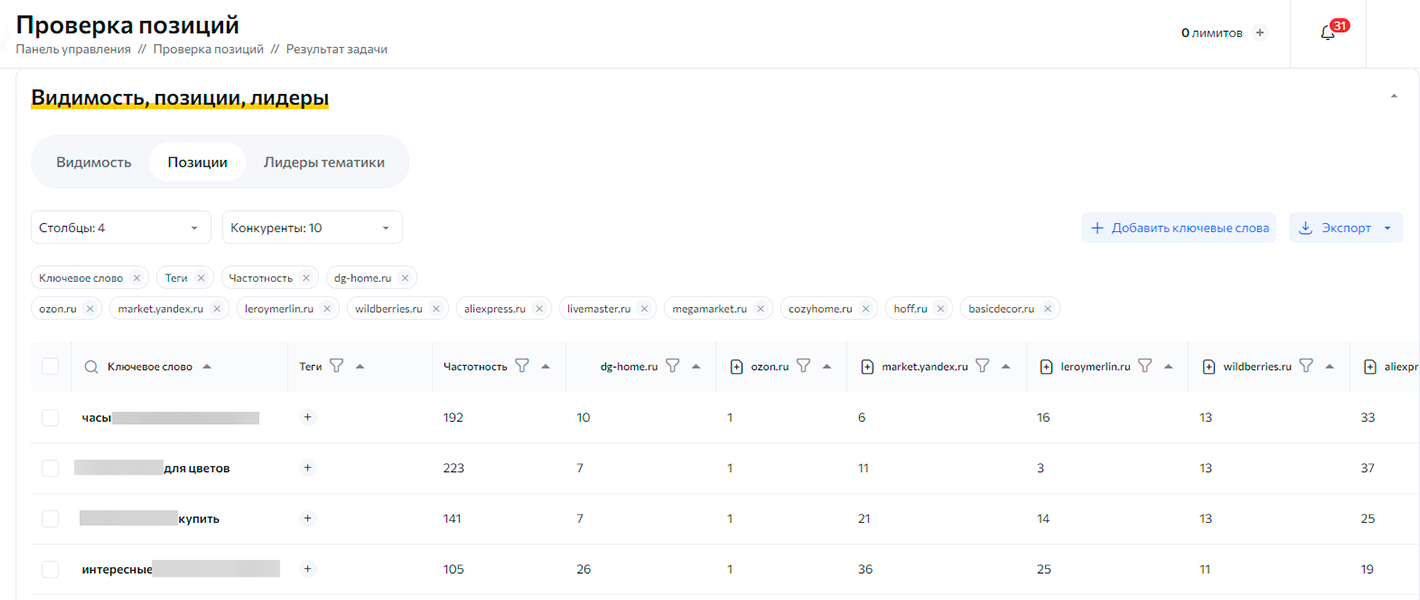Remove the basicdecor.ru competitor chip
This screenshot has height=600, width=1420.
click(x=1047, y=309)
